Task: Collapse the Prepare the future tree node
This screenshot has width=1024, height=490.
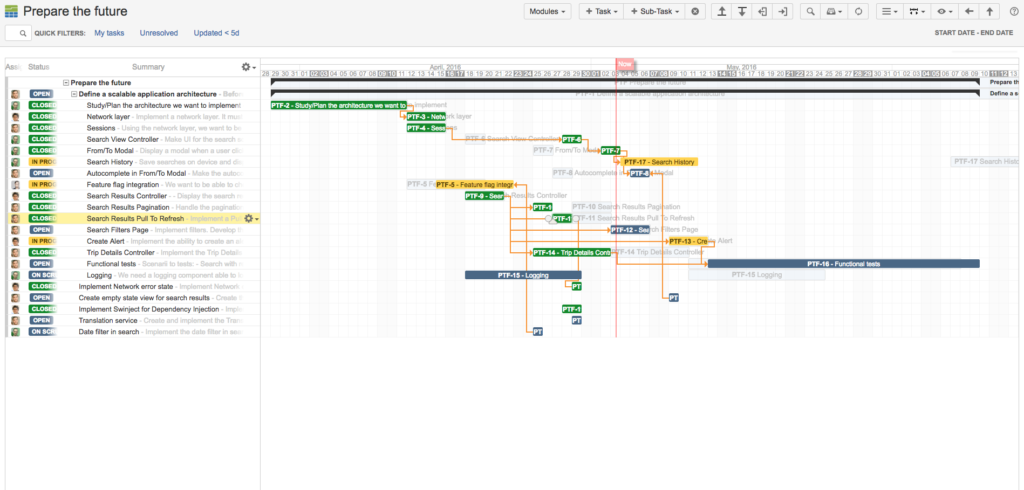Action: coord(66,83)
